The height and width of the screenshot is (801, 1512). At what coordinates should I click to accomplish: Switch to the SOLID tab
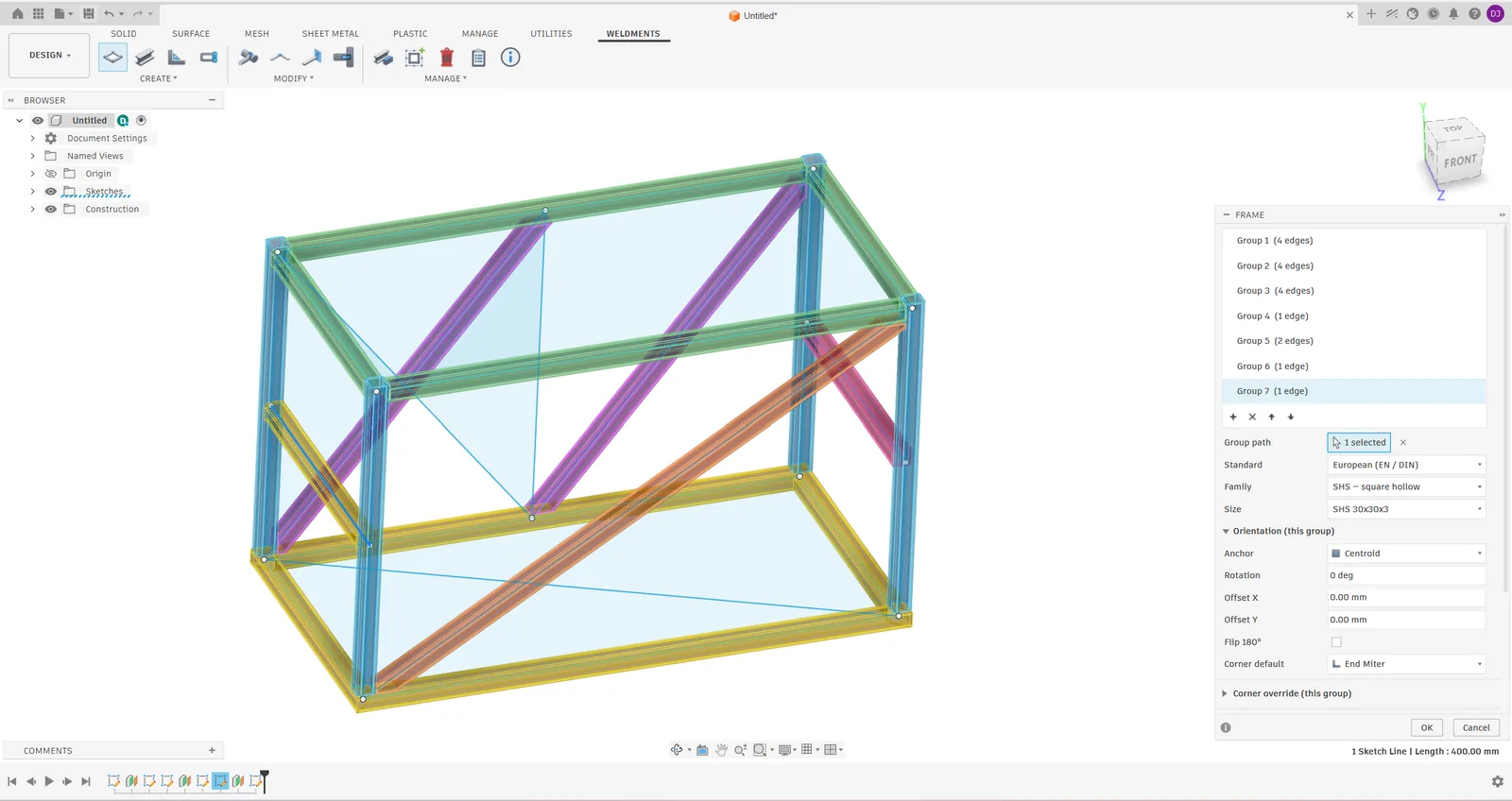(124, 34)
